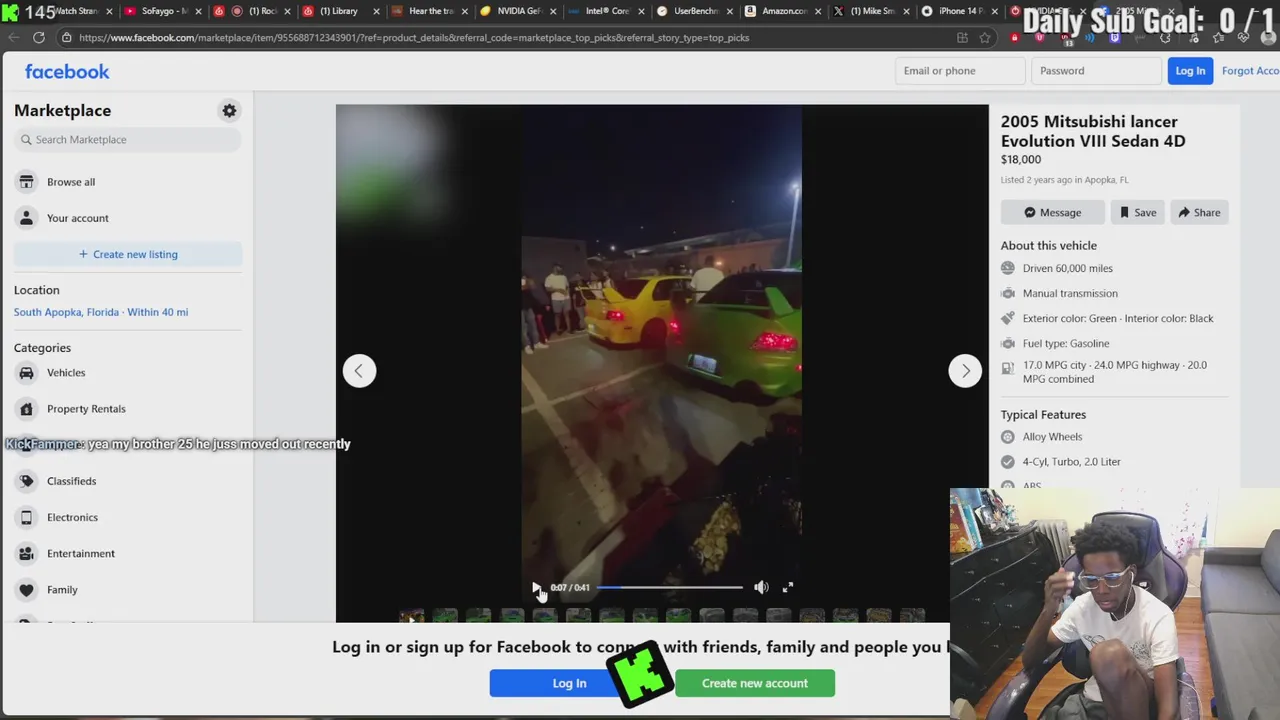Enter fullscreen on the video

click(788, 588)
